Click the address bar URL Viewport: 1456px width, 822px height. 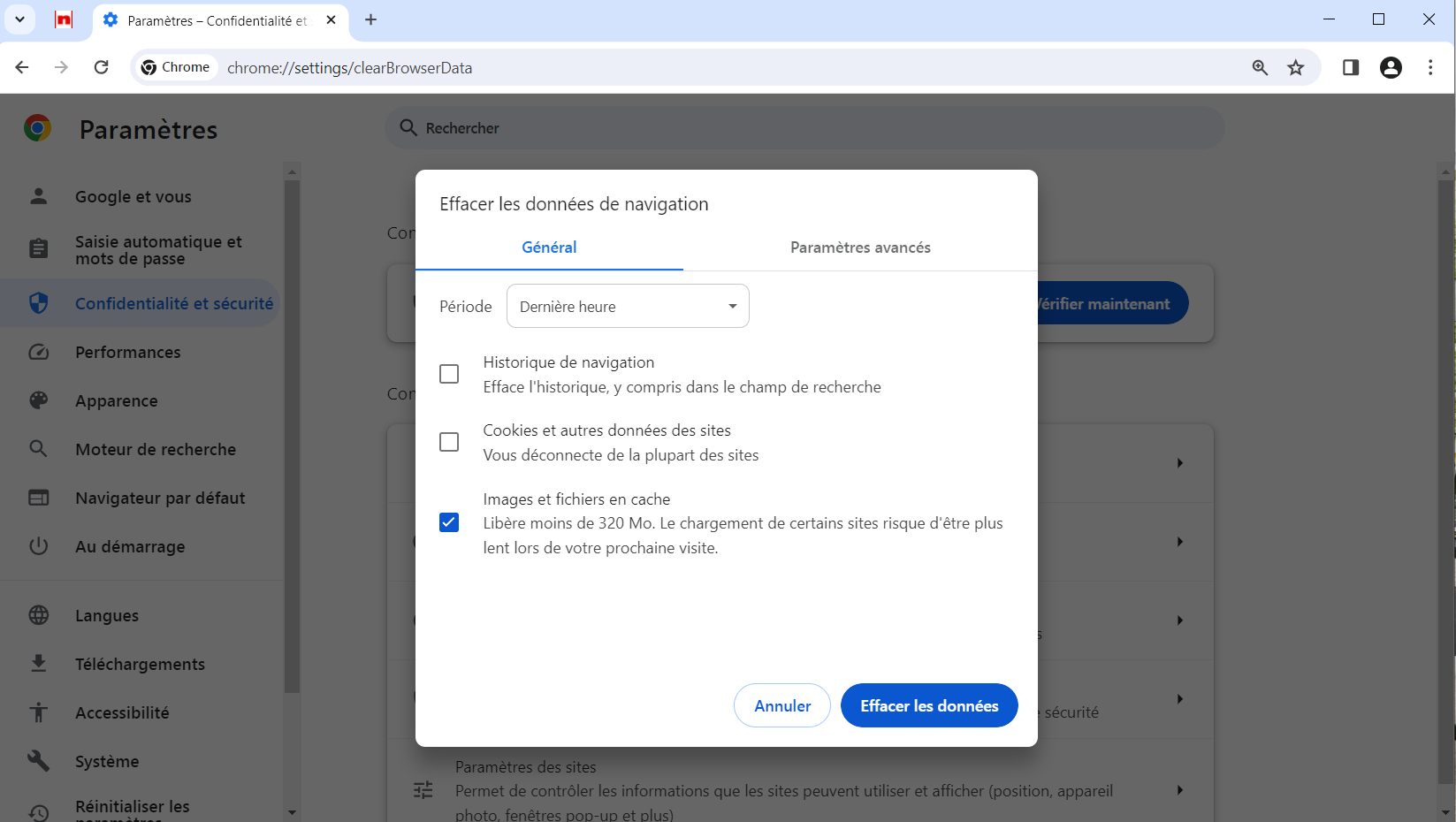tap(349, 68)
